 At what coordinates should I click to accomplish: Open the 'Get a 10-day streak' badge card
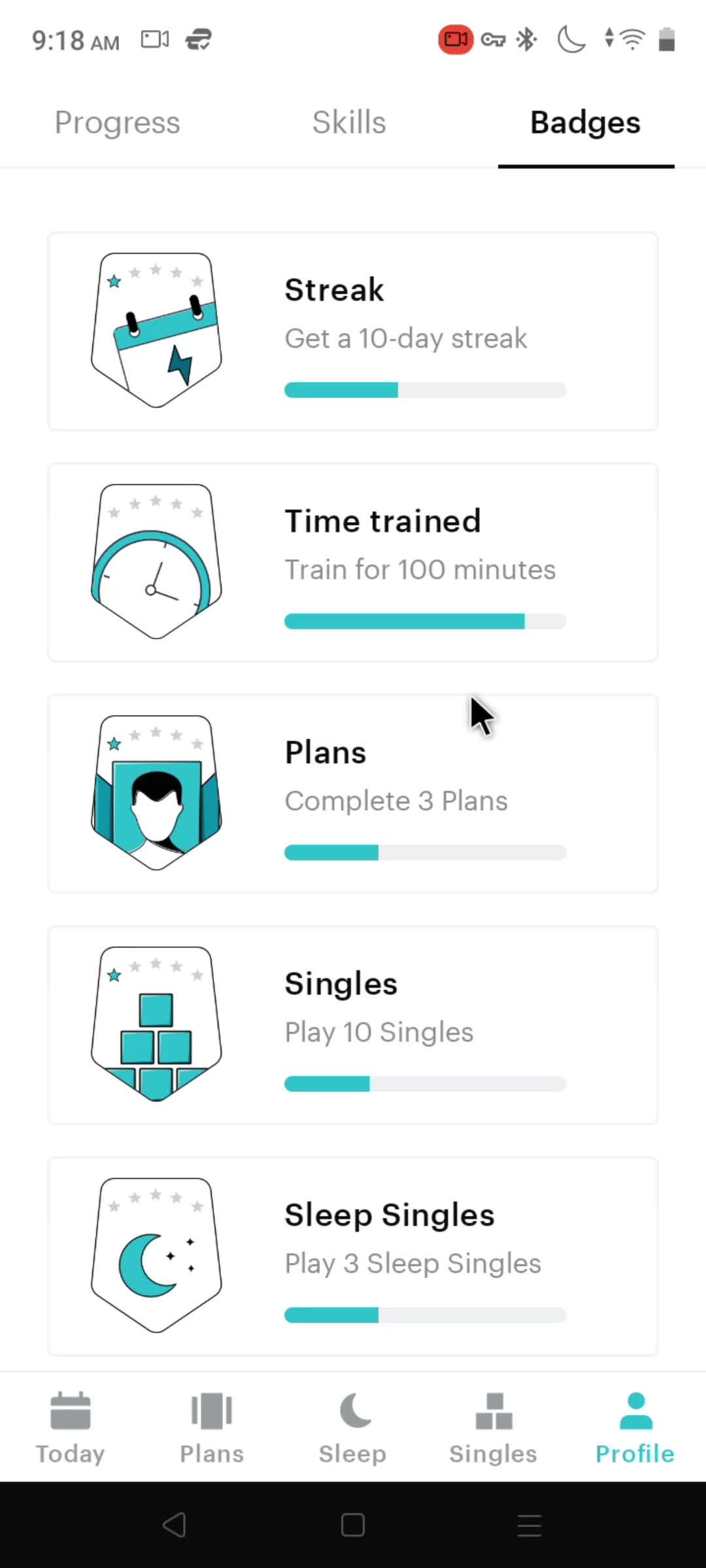tap(353, 331)
